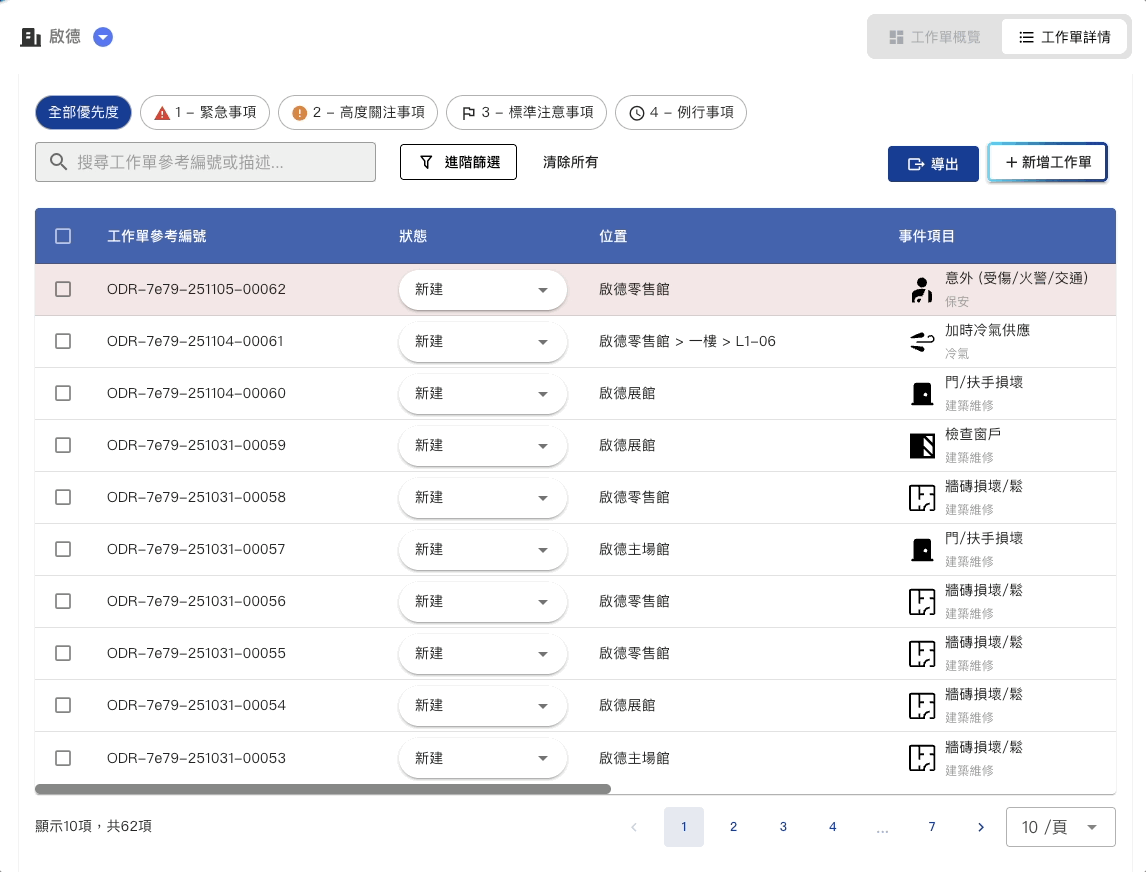Image resolution: width=1146 pixels, height=872 pixels.
Task: Click the window inspection icon on row 00059
Action: point(921,445)
